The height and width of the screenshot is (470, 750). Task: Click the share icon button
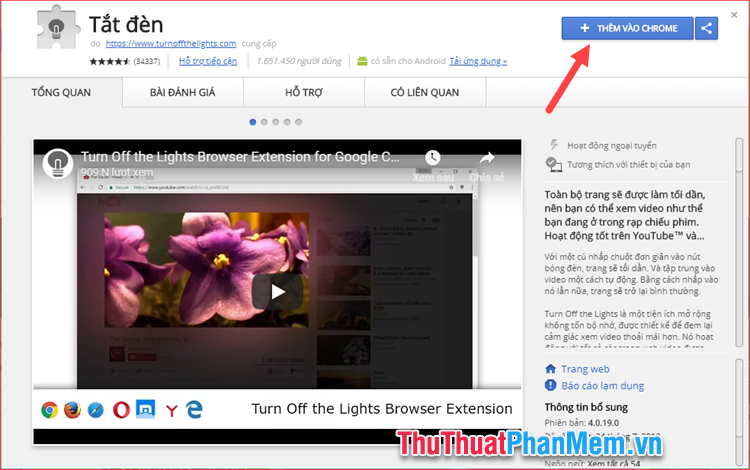(706, 28)
